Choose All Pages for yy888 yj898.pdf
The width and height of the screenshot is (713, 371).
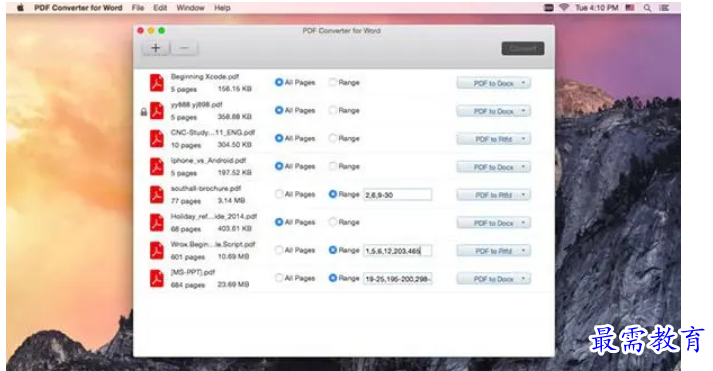click(x=279, y=110)
